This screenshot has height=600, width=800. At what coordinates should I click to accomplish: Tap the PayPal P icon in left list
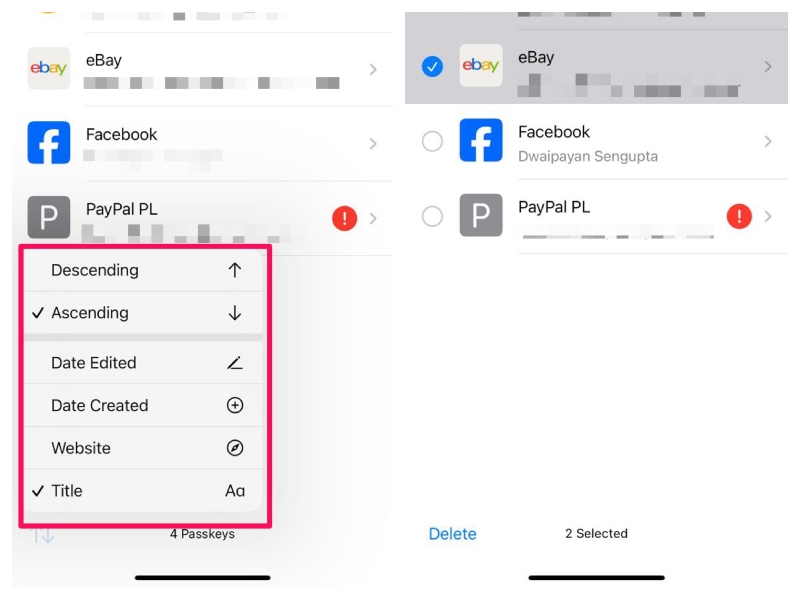48,217
